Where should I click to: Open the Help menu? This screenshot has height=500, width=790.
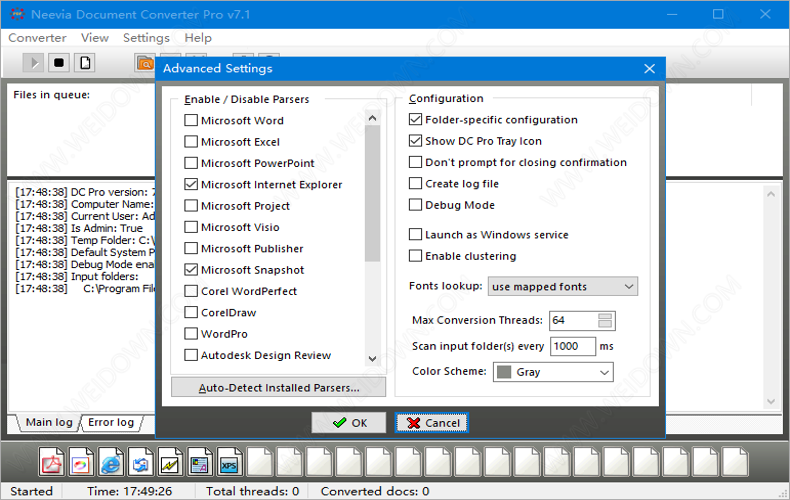click(198, 38)
